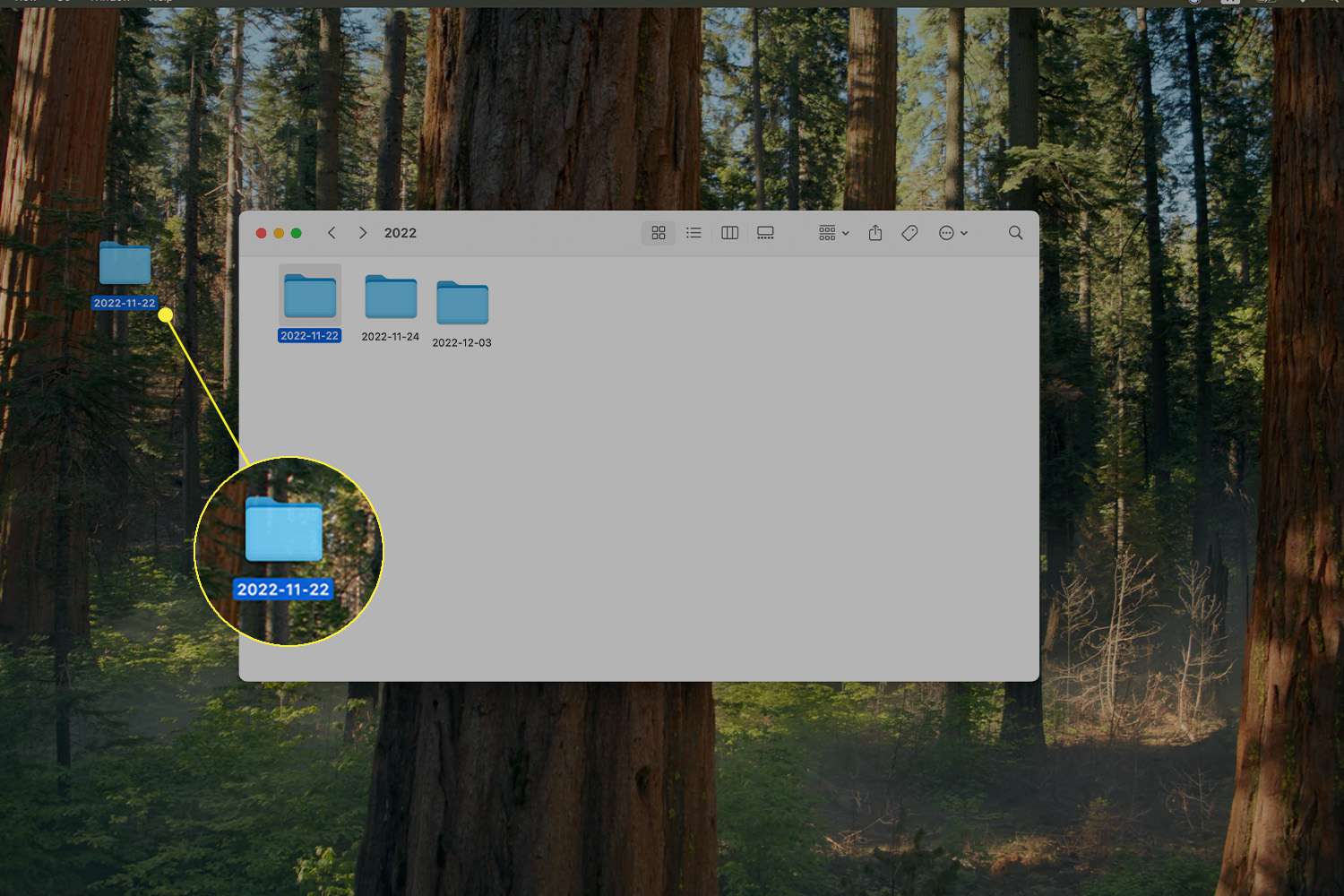Click the Finder forward arrow
This screenshot has height=896, width=1344.
click(363, 233)
